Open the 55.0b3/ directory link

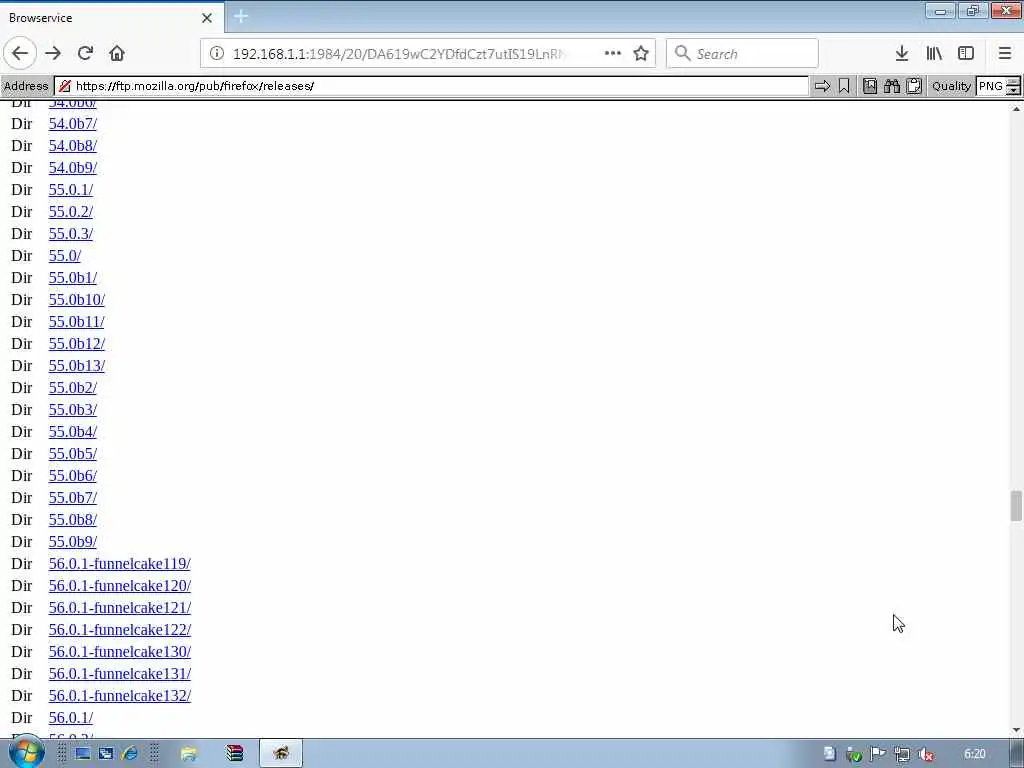point(72,409)
